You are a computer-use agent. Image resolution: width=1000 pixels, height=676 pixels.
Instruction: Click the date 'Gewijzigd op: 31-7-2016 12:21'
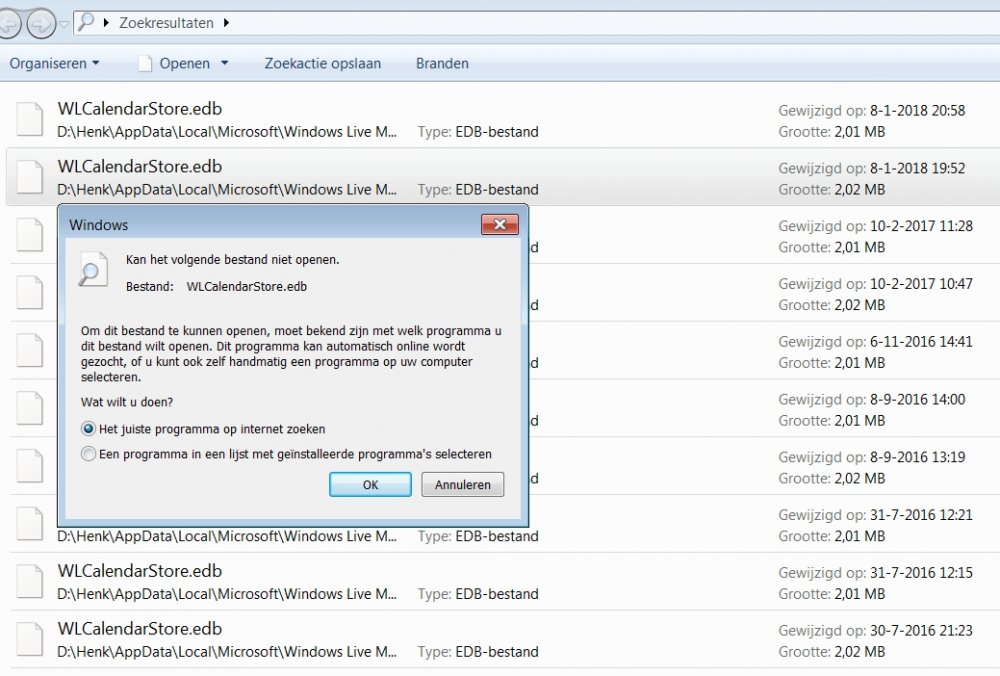[x=875, y=515]
